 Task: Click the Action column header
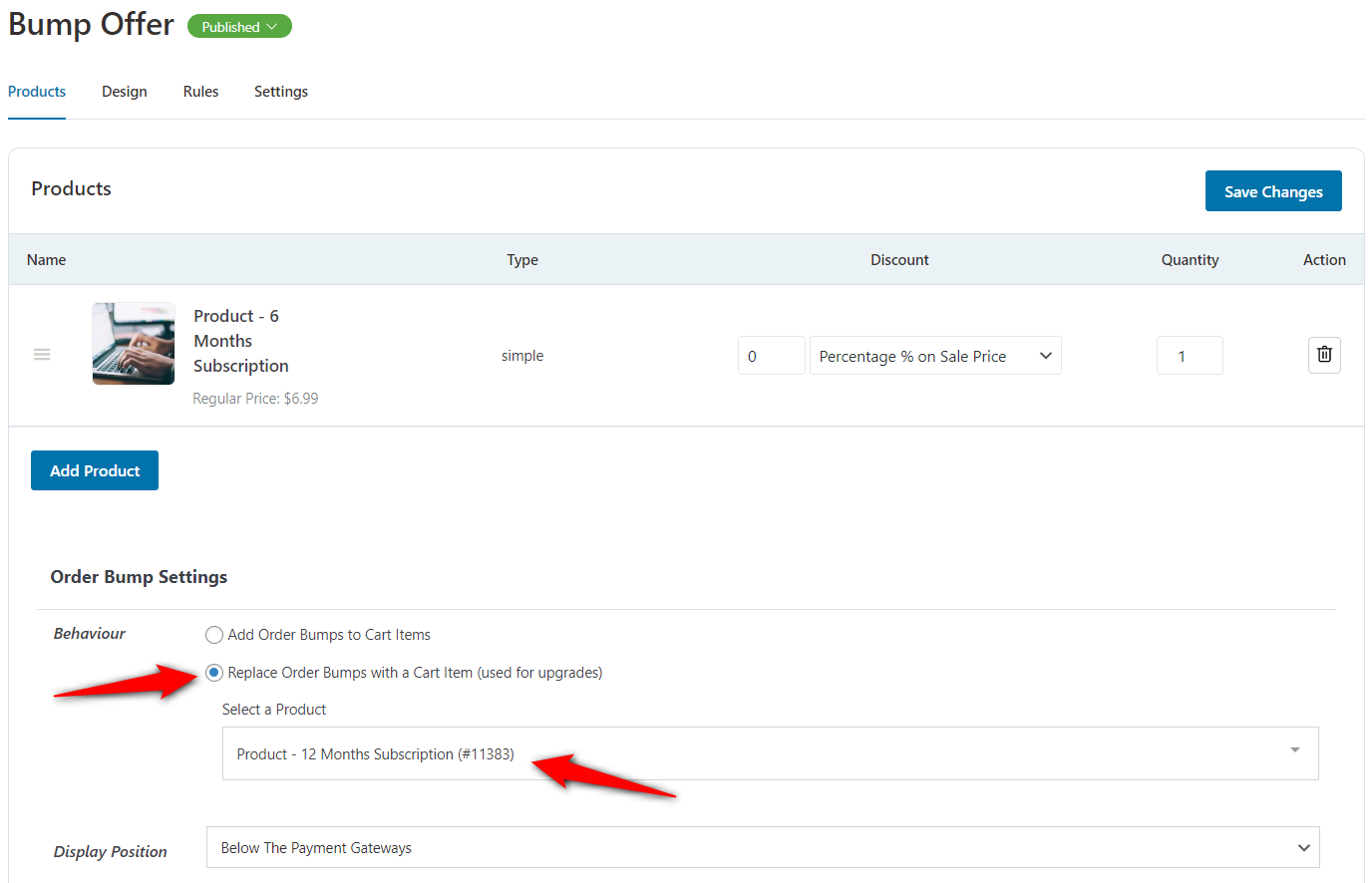coord(1324,260)
